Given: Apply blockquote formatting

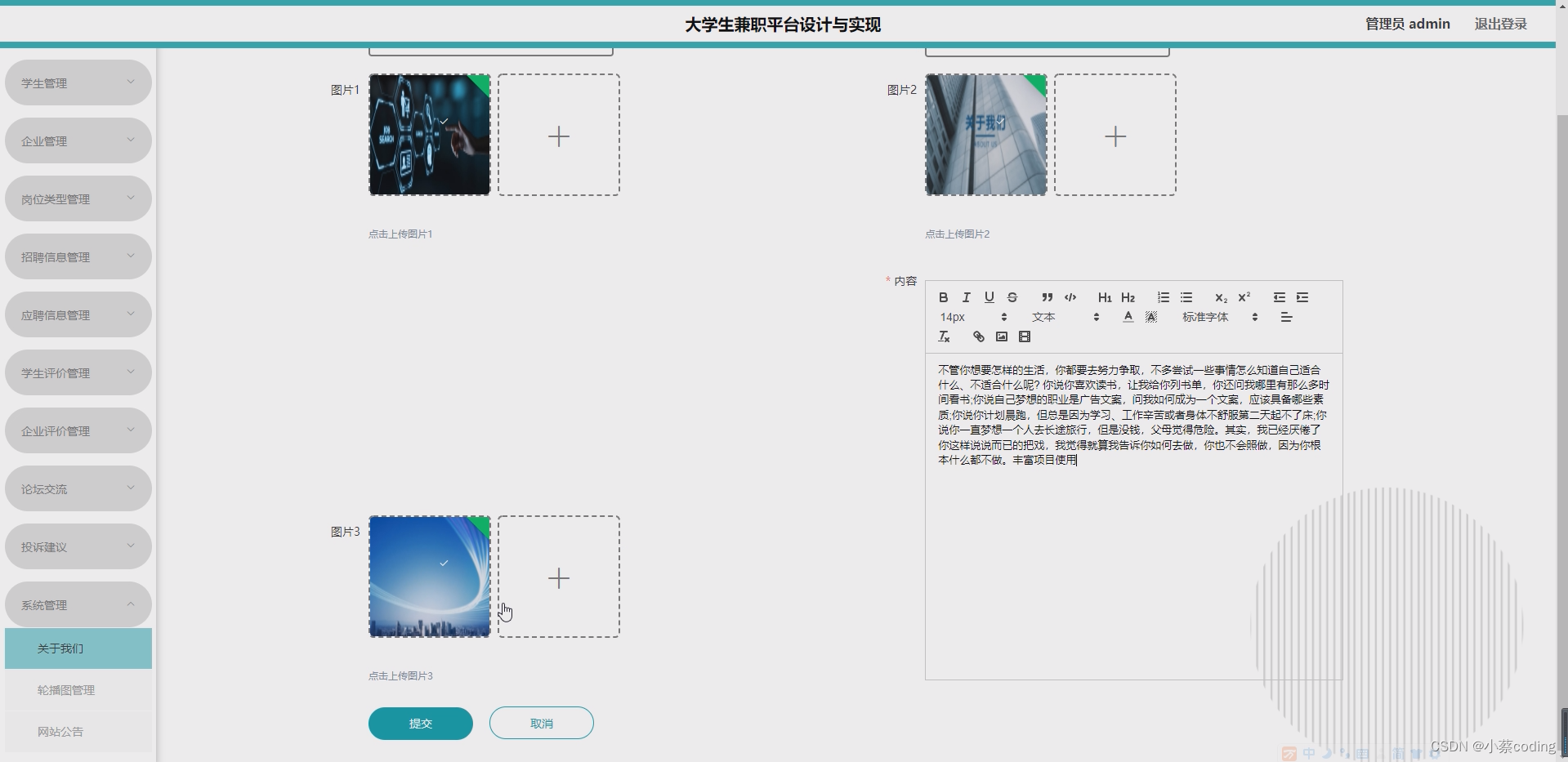Looking at the screenshot, I should coord(1047,297).
